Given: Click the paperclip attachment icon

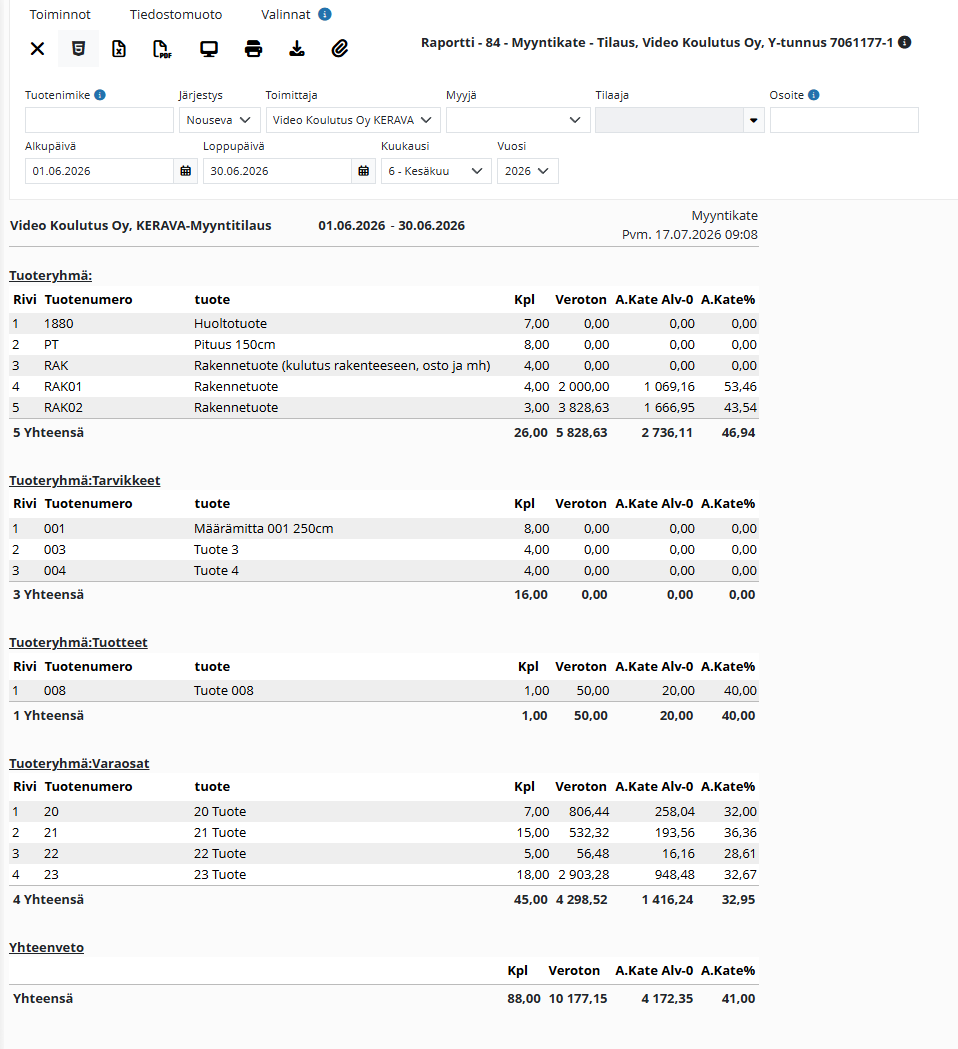Looking at the screenshot, I should [x=340, y=49].
